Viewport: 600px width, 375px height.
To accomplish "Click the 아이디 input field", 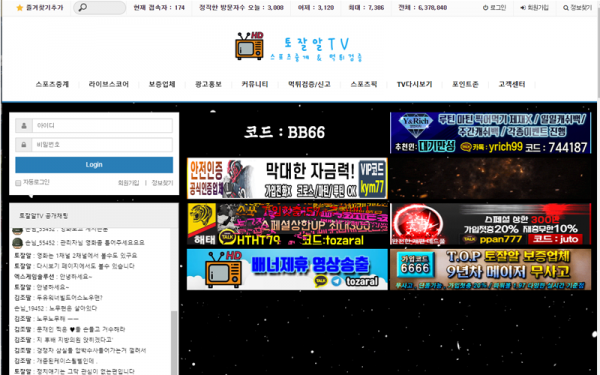I will [x=102, y=126].
